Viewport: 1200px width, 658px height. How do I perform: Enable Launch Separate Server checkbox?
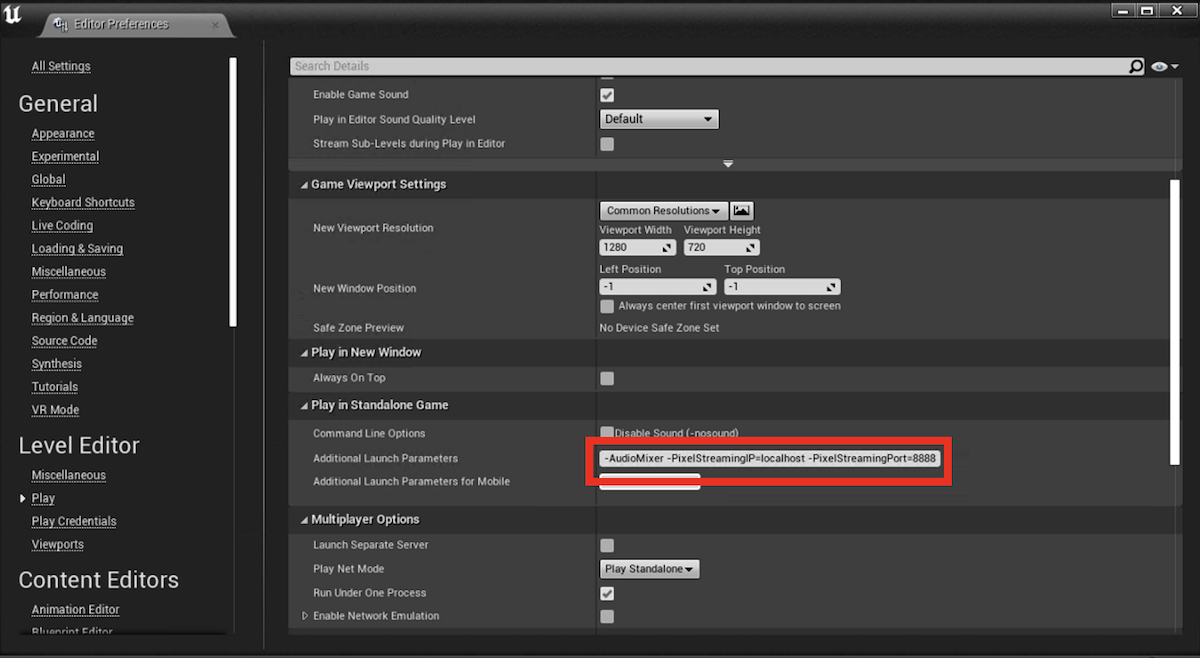(x=607, y=545)
